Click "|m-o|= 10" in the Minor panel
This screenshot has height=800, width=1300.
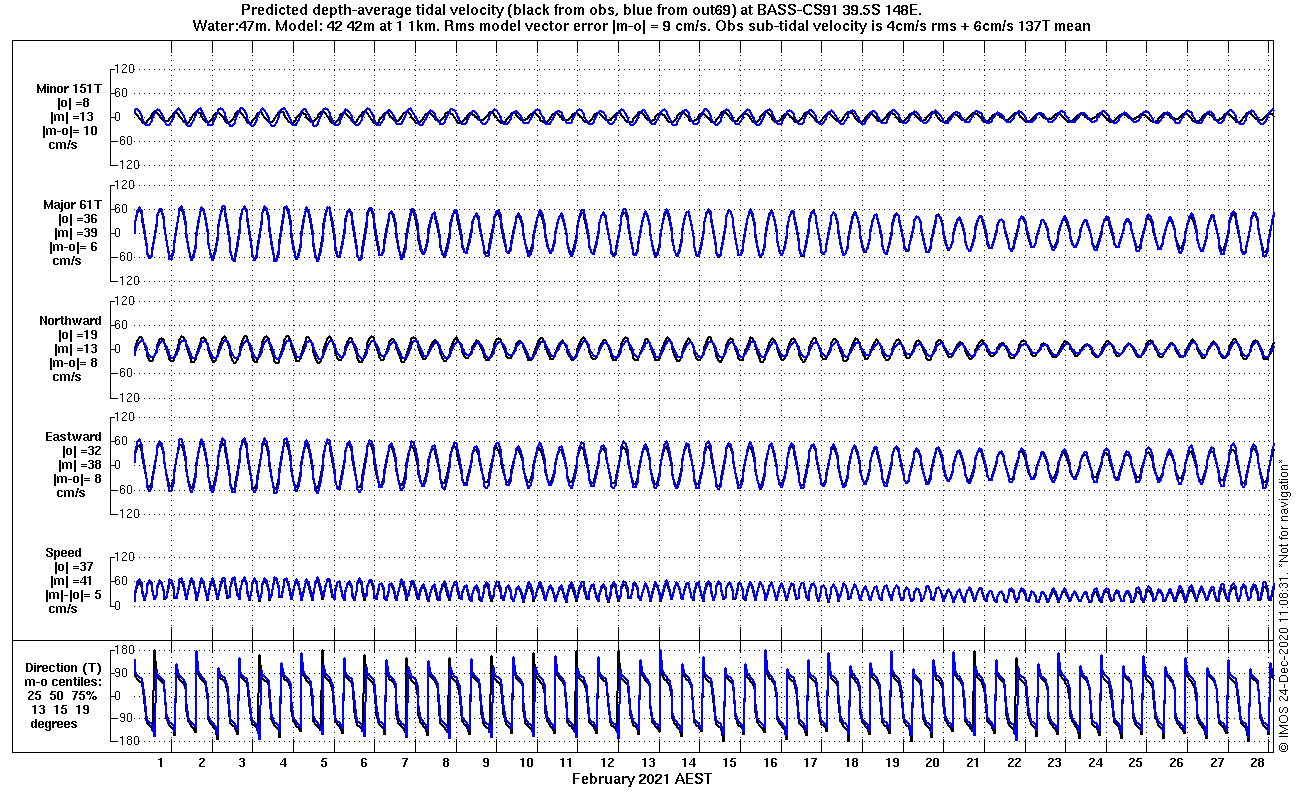pos(69,131)
